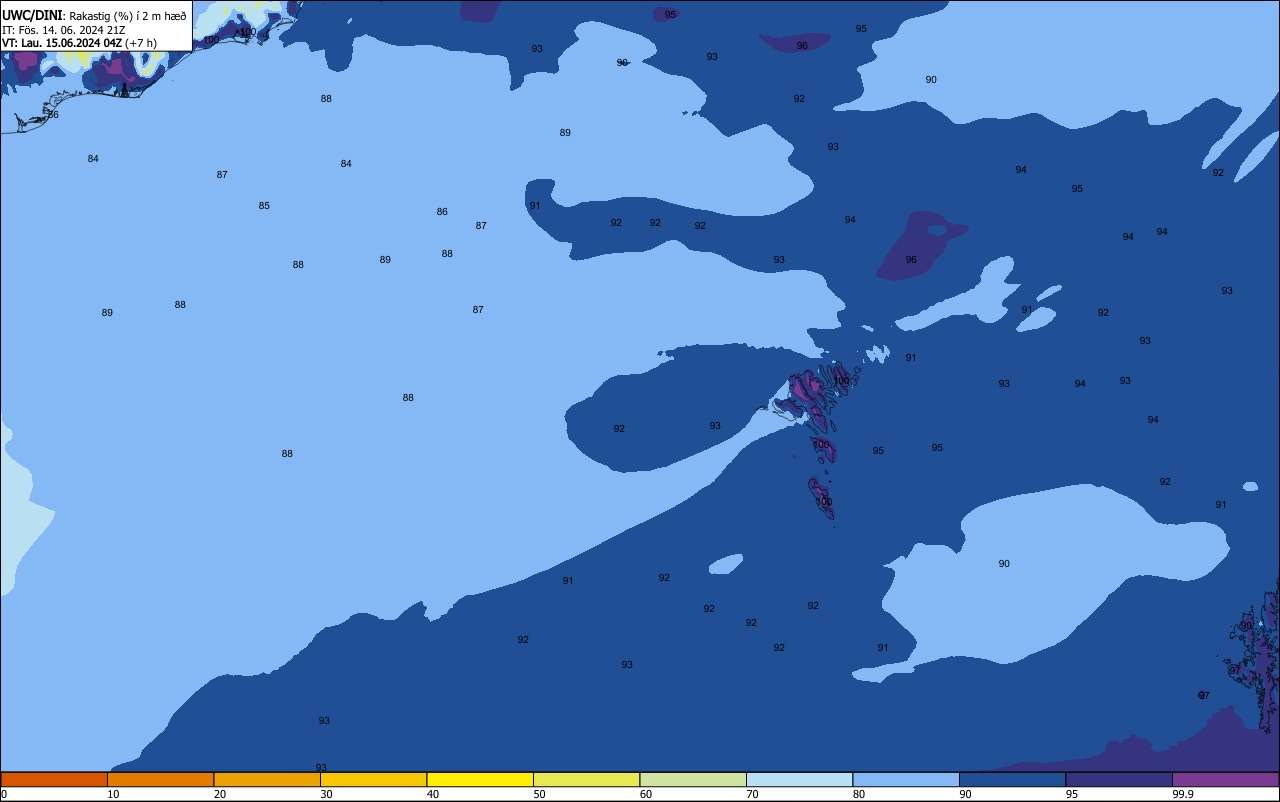Viewport: 1280px width, 802px height.
Task: Select the 'VT: Lau. 15.06.2024 04Z (+7 h)' line
Action: click(79, 43)
